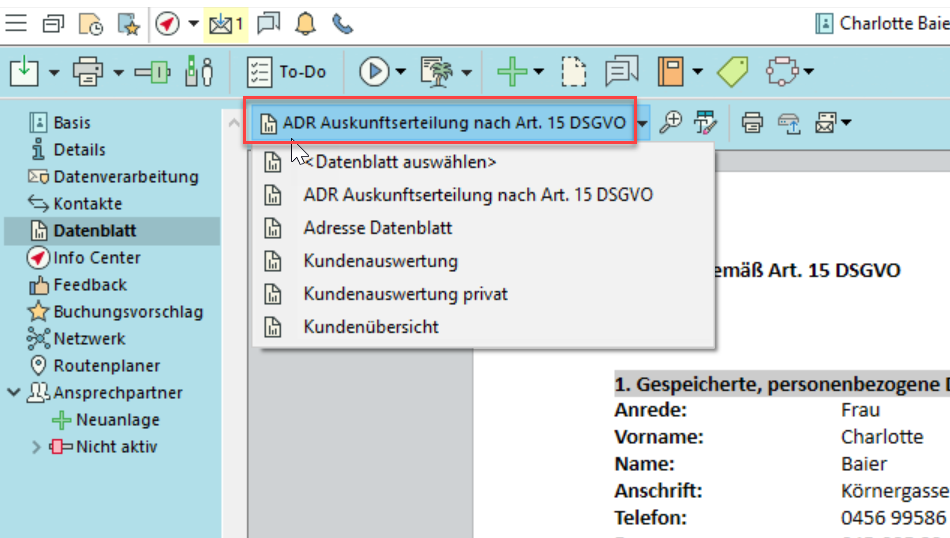950x538 pixels.
Task: Click the green plus add icon
Action: (512, 71)
